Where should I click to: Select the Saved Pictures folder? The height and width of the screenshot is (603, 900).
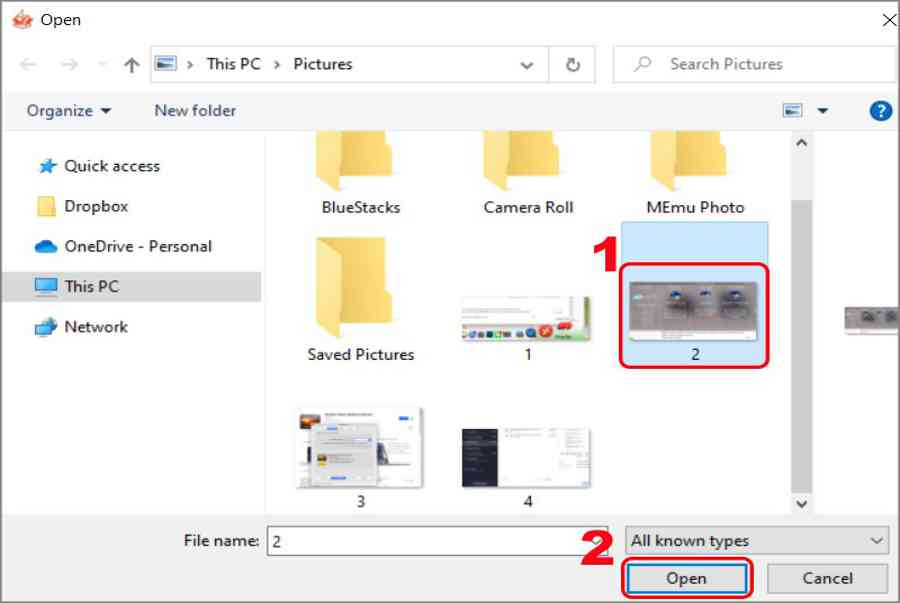pyautogui.click(x=360, y=299)
